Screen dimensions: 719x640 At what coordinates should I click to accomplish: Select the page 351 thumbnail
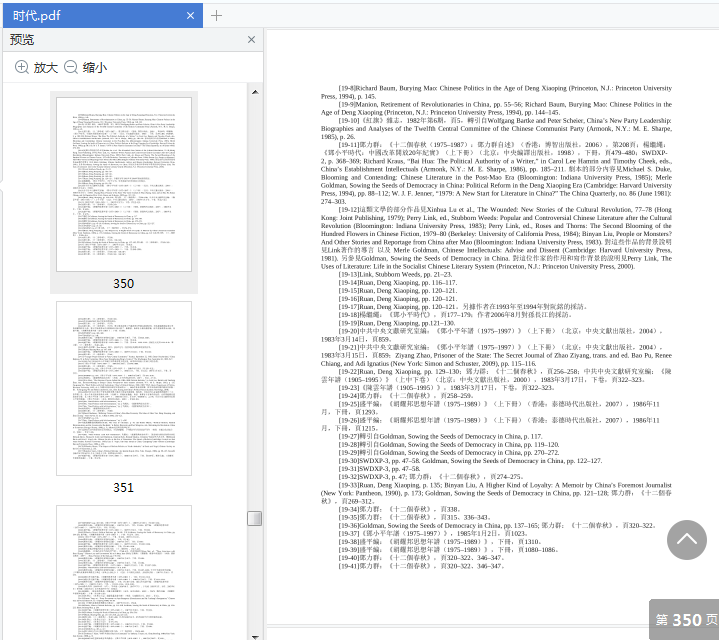point(124,388)
